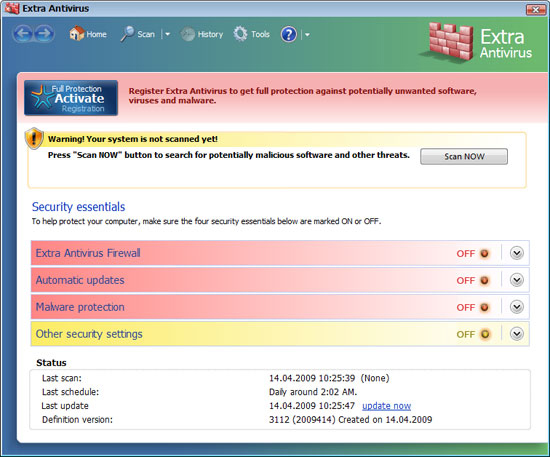This screenshot has width=550, height=457.
Task: Expand the Other security settings section
Action: pos(517,334)
